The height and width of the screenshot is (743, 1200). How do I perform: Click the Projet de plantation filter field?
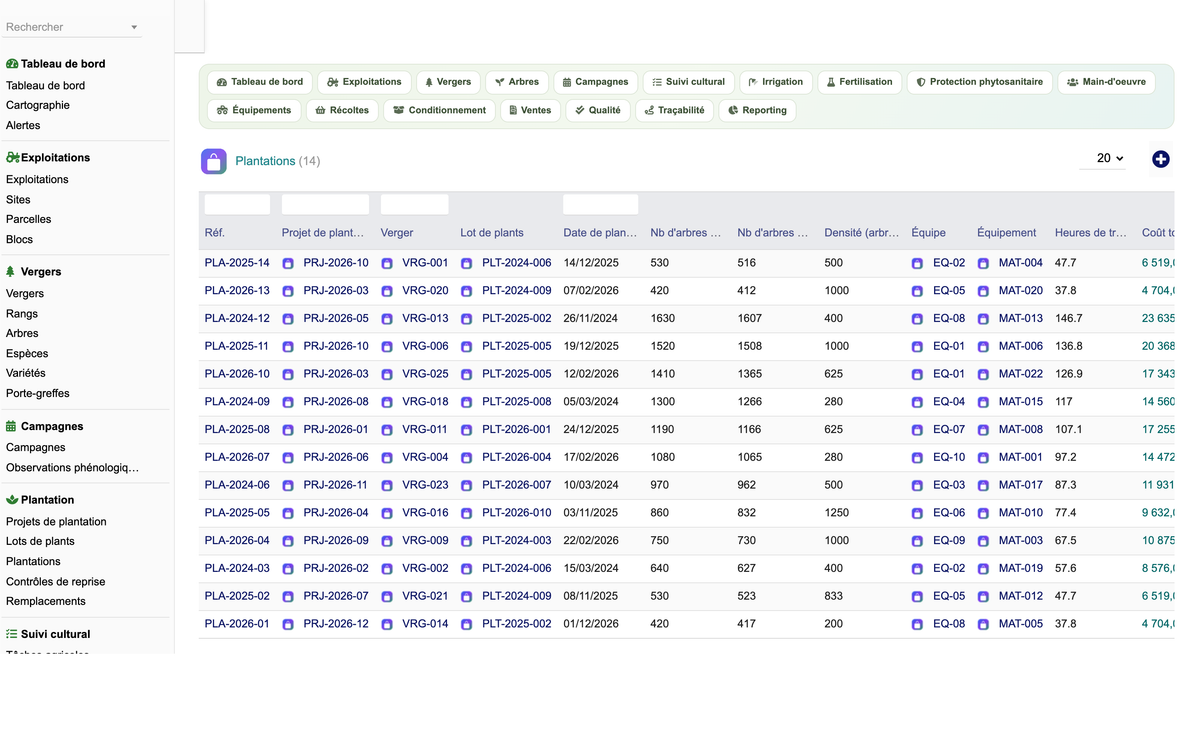tap(325, 204)
